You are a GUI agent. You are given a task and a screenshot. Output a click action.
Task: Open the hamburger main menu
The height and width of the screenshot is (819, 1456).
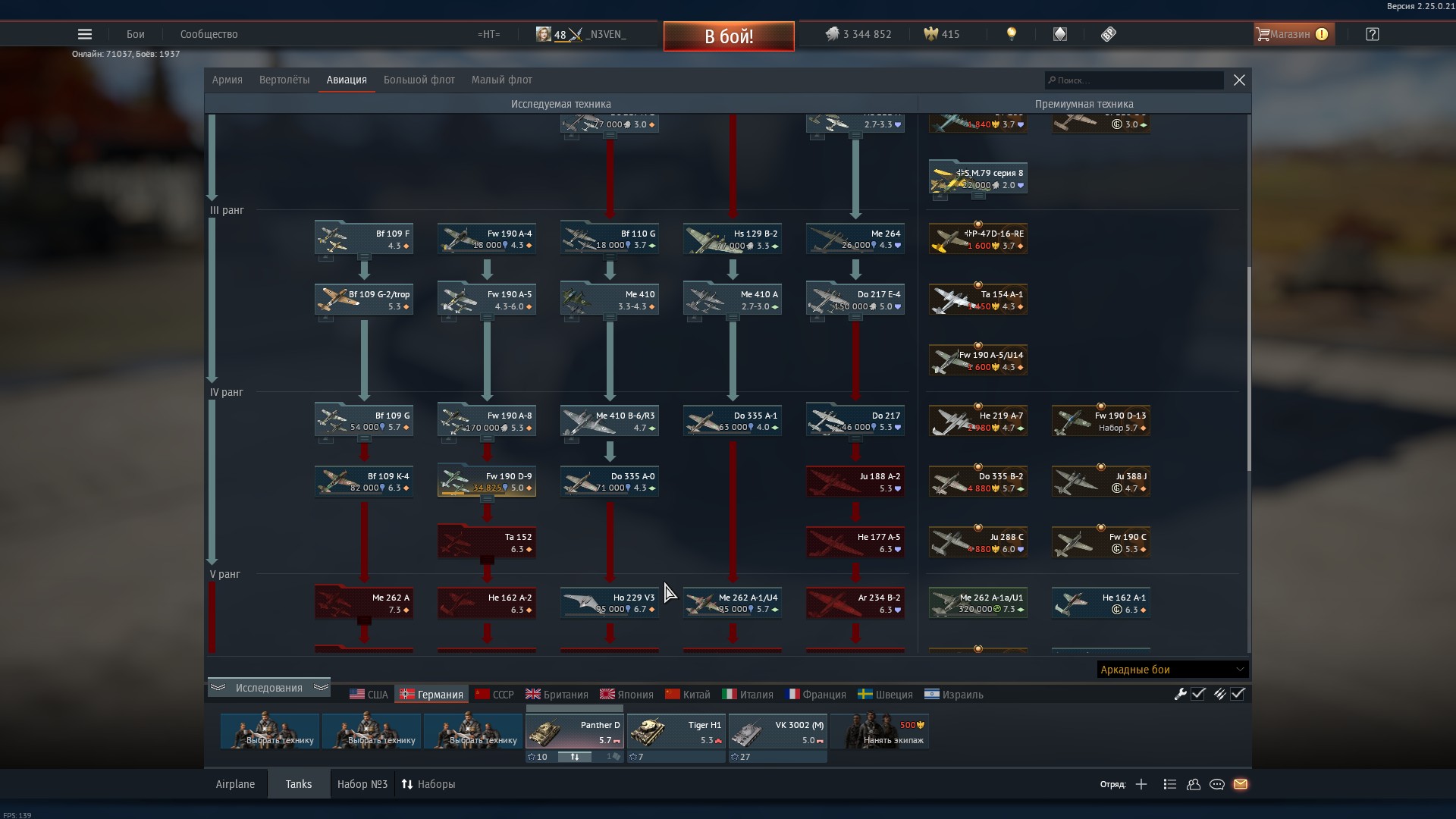click(x=85, y=34)
